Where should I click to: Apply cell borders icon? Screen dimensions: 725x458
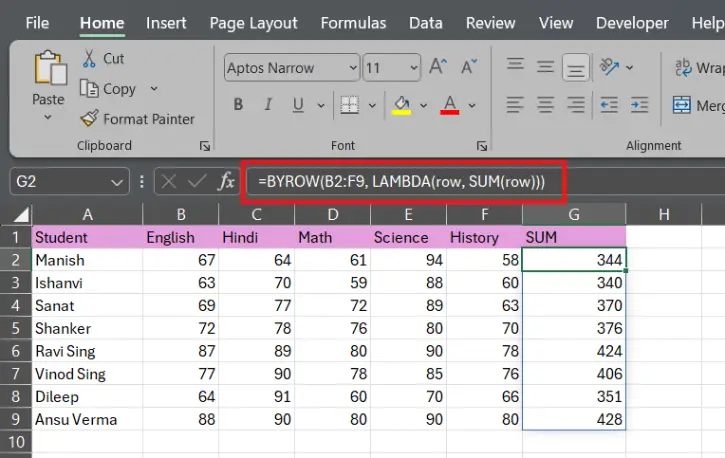point(350,105)
